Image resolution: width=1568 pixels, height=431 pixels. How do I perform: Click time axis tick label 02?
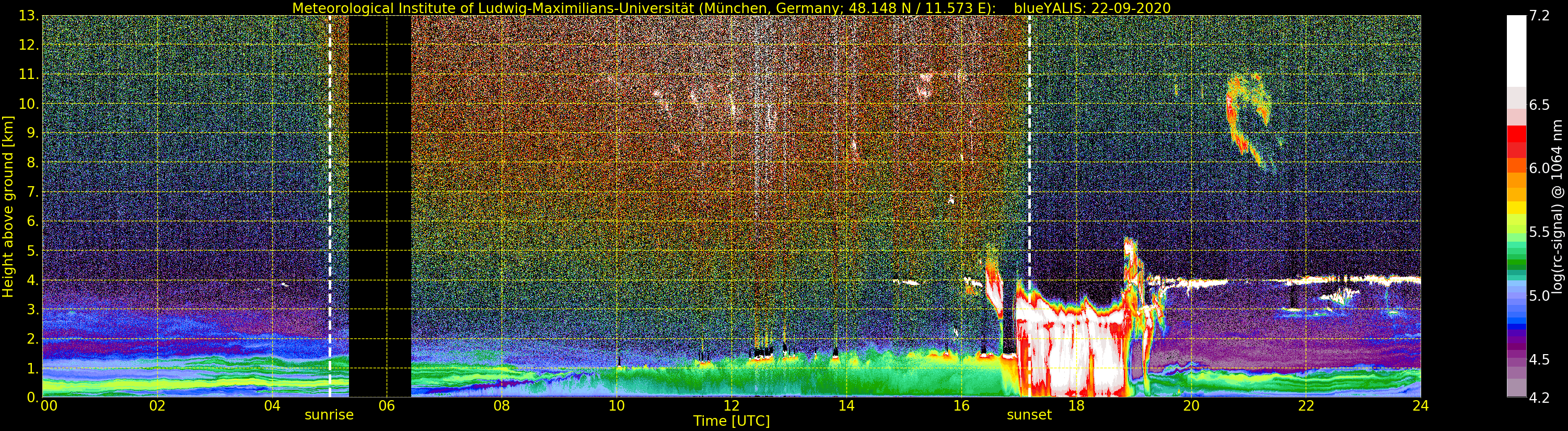click(x=157, y=406)
